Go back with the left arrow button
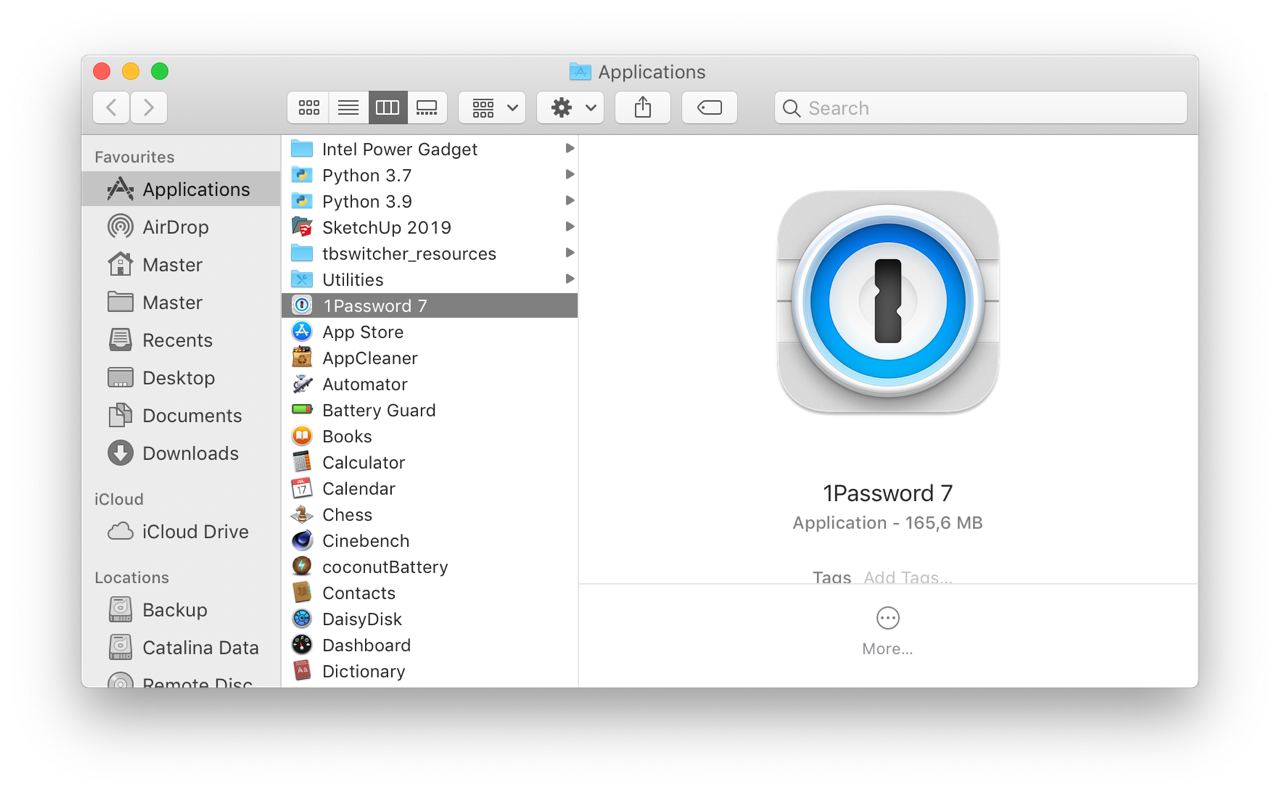 coord(111,108)
